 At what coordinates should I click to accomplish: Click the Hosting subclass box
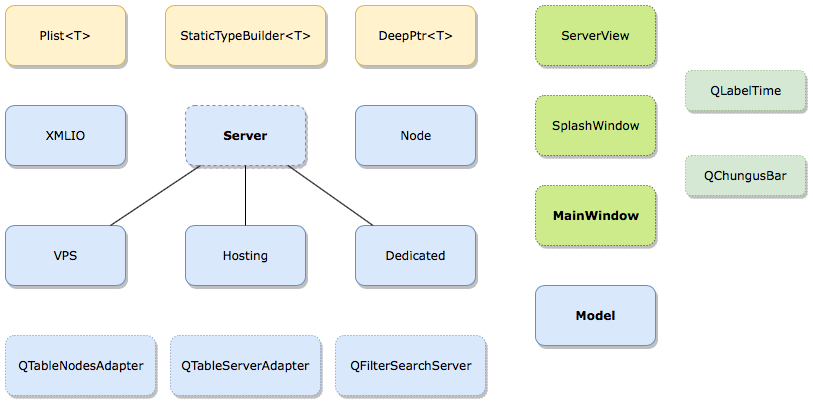[245, 255]
